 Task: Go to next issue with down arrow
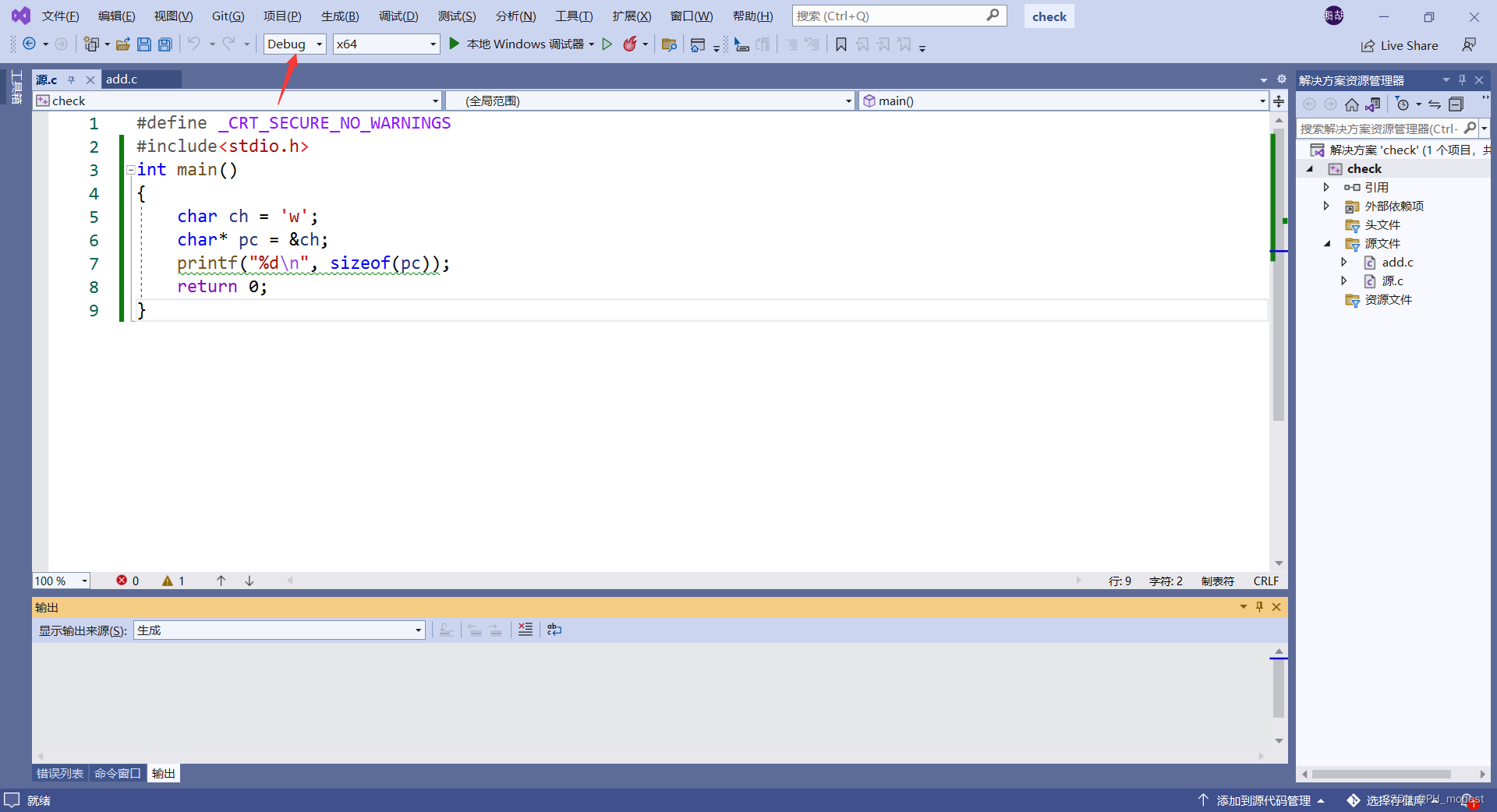coord(249,581)
